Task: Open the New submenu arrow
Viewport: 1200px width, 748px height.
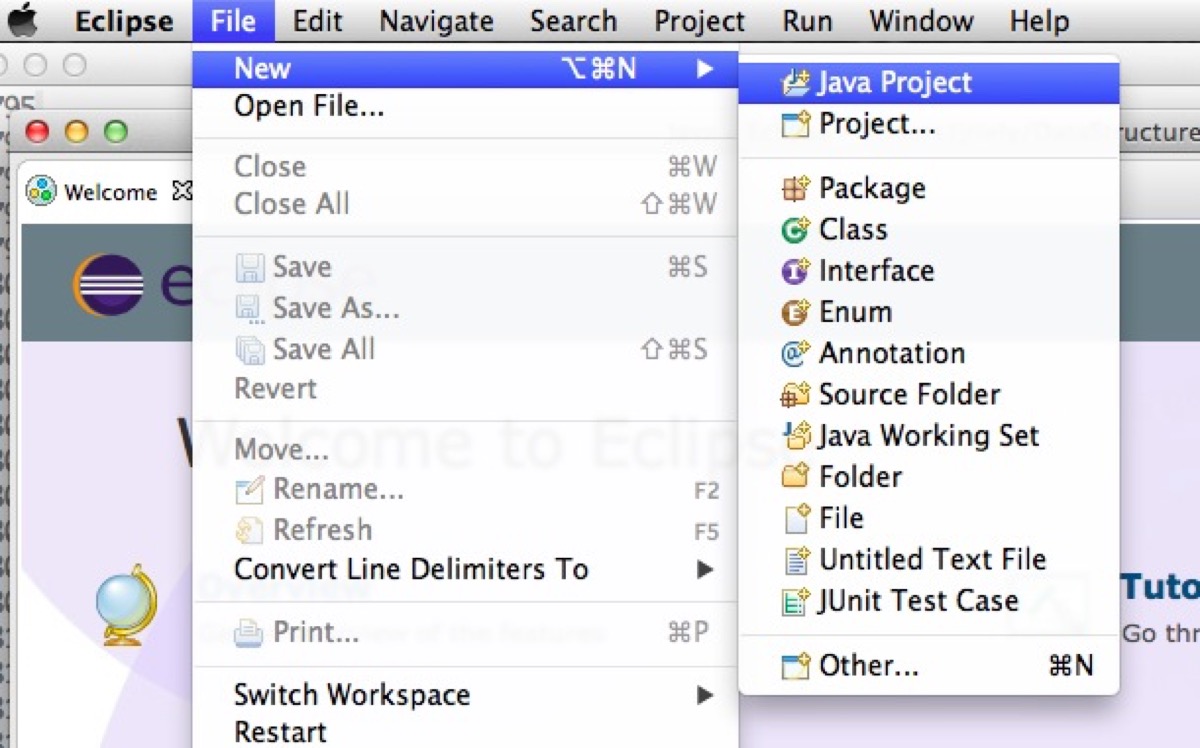Action: click(706, 67)
